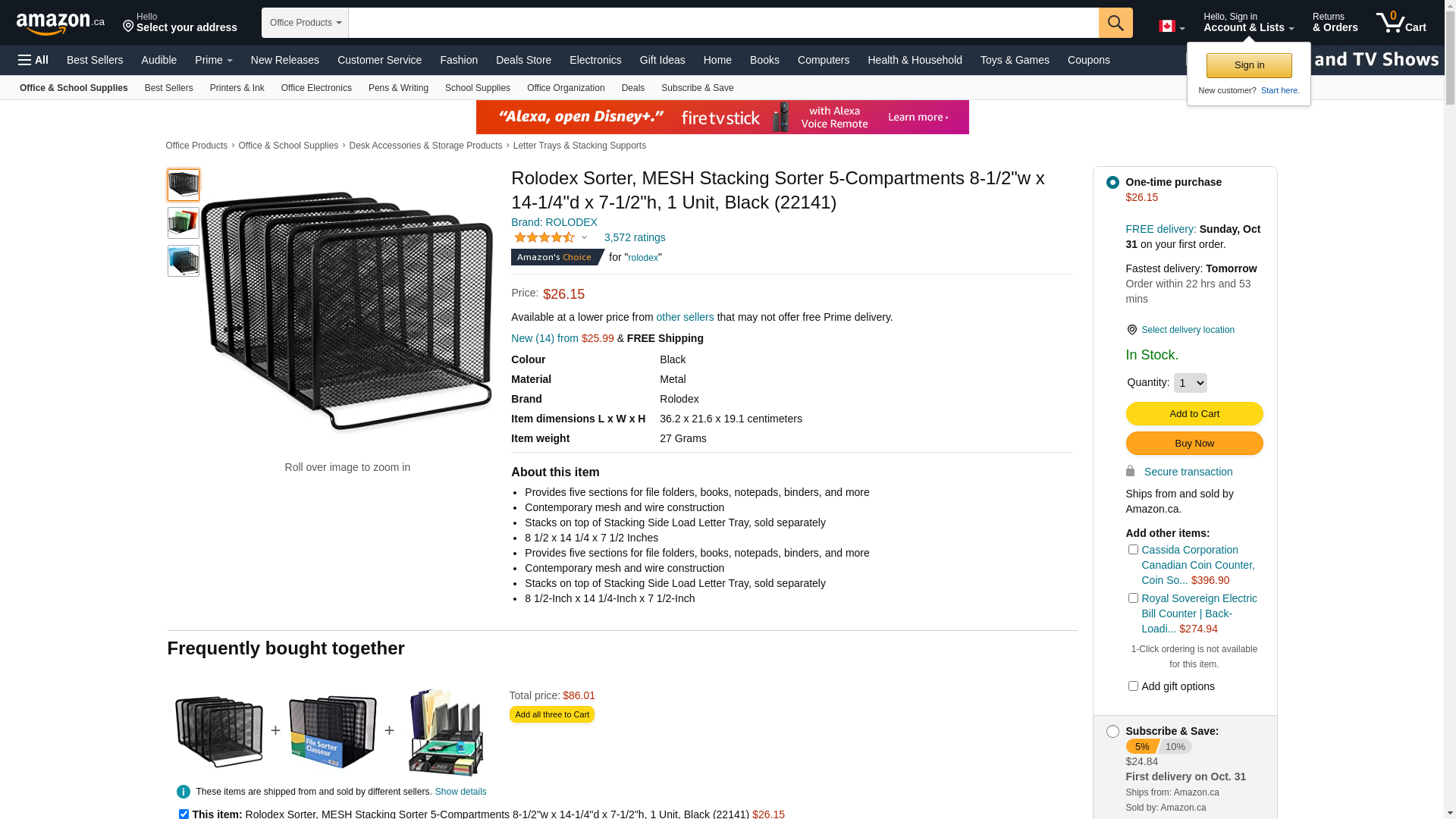Screen dimensions: 1456x819
Task: Click into the search text field
Action: [x=723, y=23]
